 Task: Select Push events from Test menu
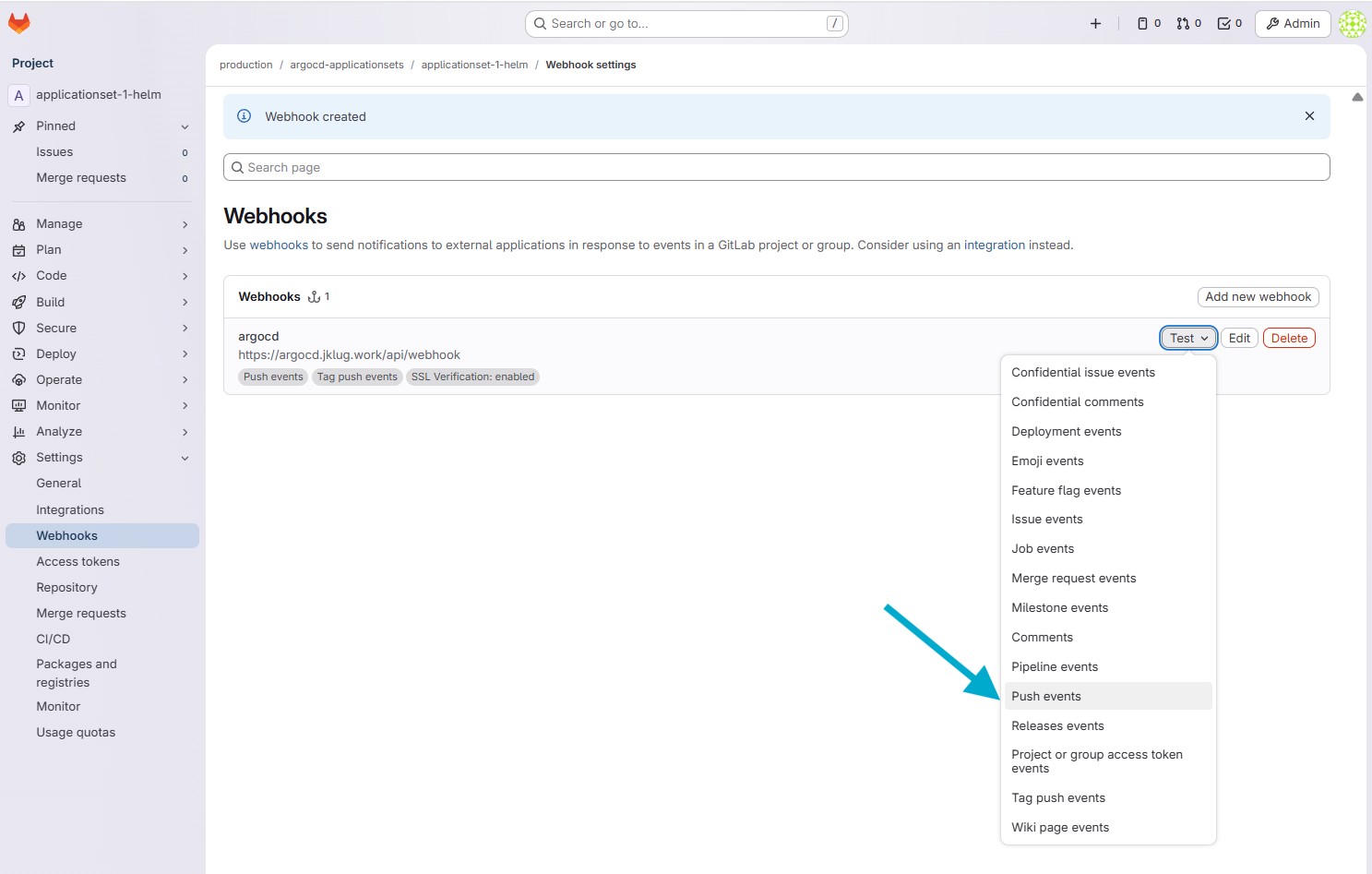(x=1046, y=696)
